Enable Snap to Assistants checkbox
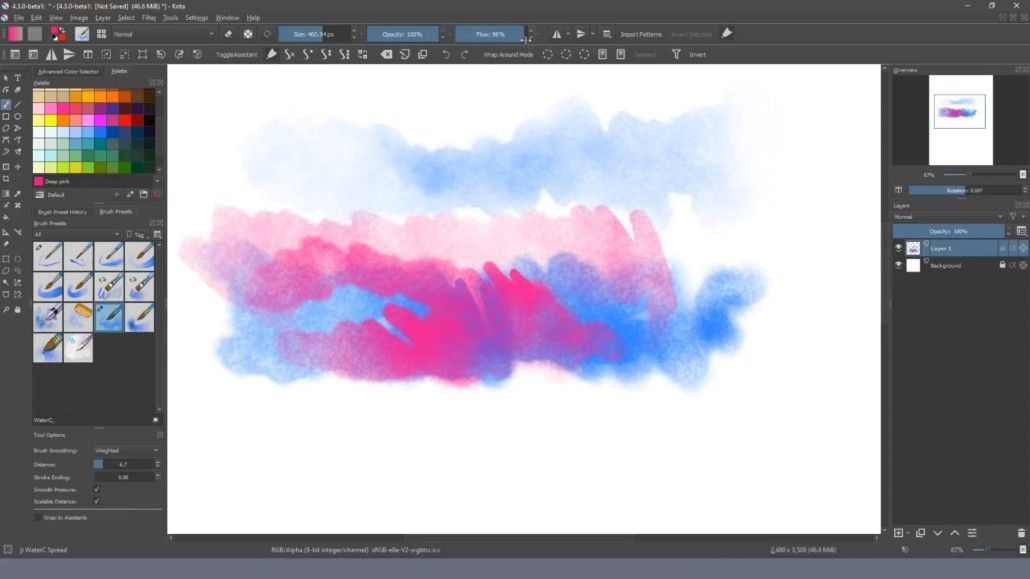Viewport: 1030px width, 579px height. pyautogui.click(x=37, y=518)
